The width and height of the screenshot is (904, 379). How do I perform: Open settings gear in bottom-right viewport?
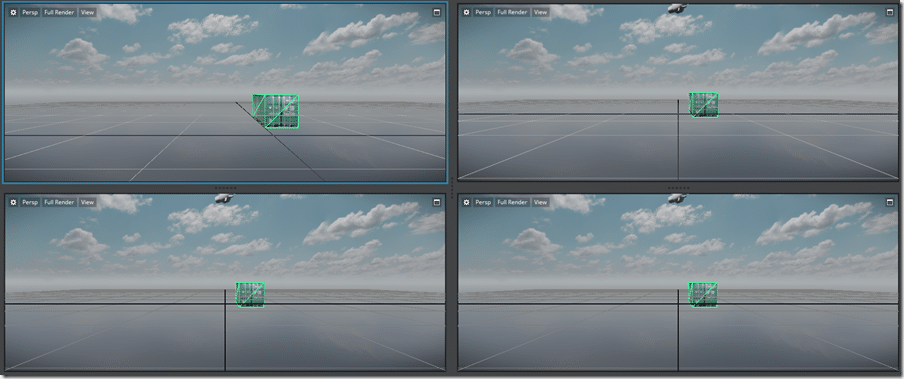466,202
